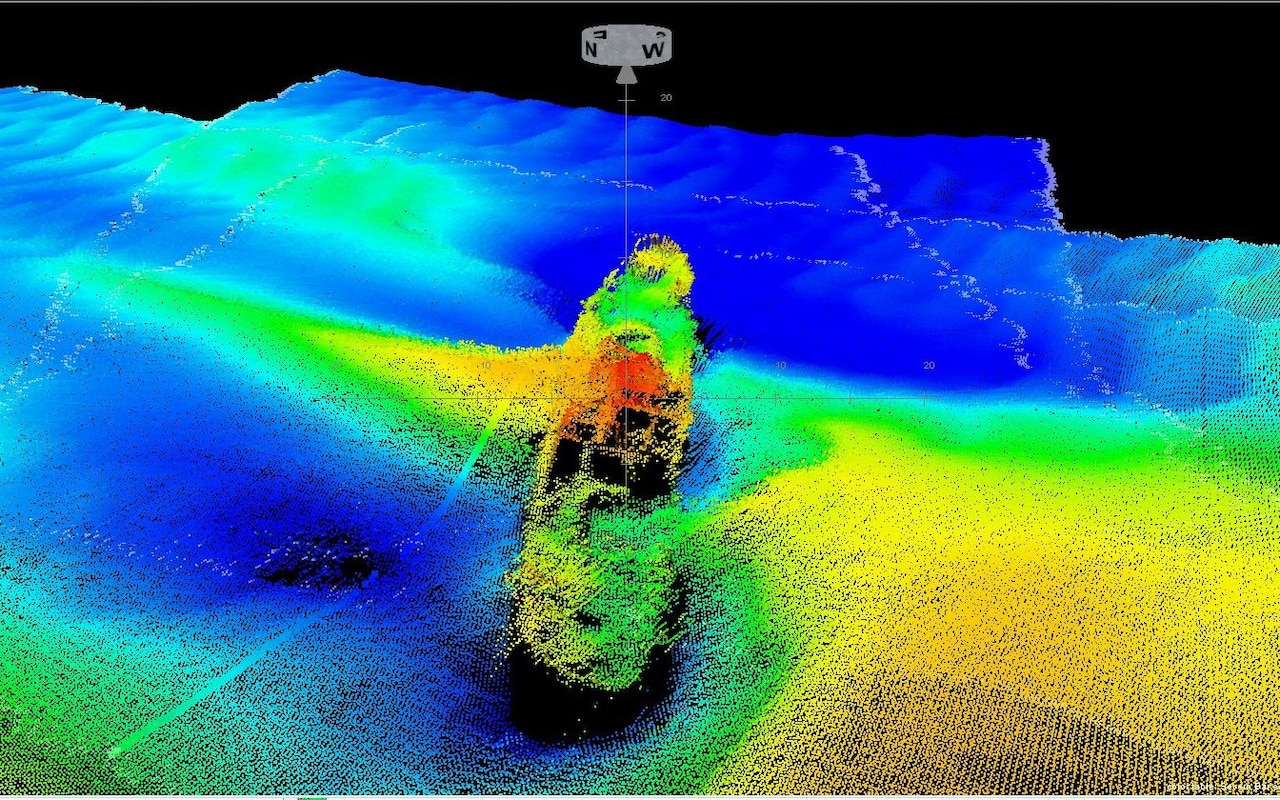The height and width of the screenshot is (800, 1280).
Task: Click the 10 label left of wreck
Action: (x=486, y=366)
